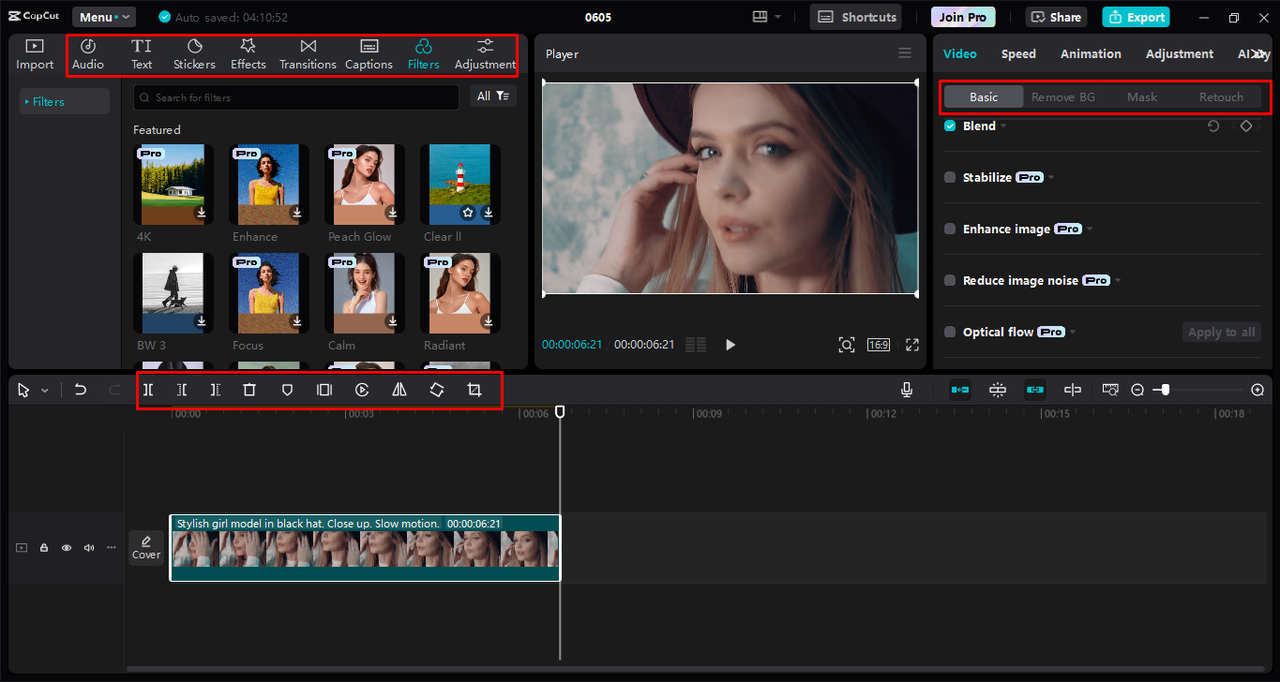Screen dimensions: 1280x682
Task: Click the Join Pro button
Action: [x=963, y=17]
